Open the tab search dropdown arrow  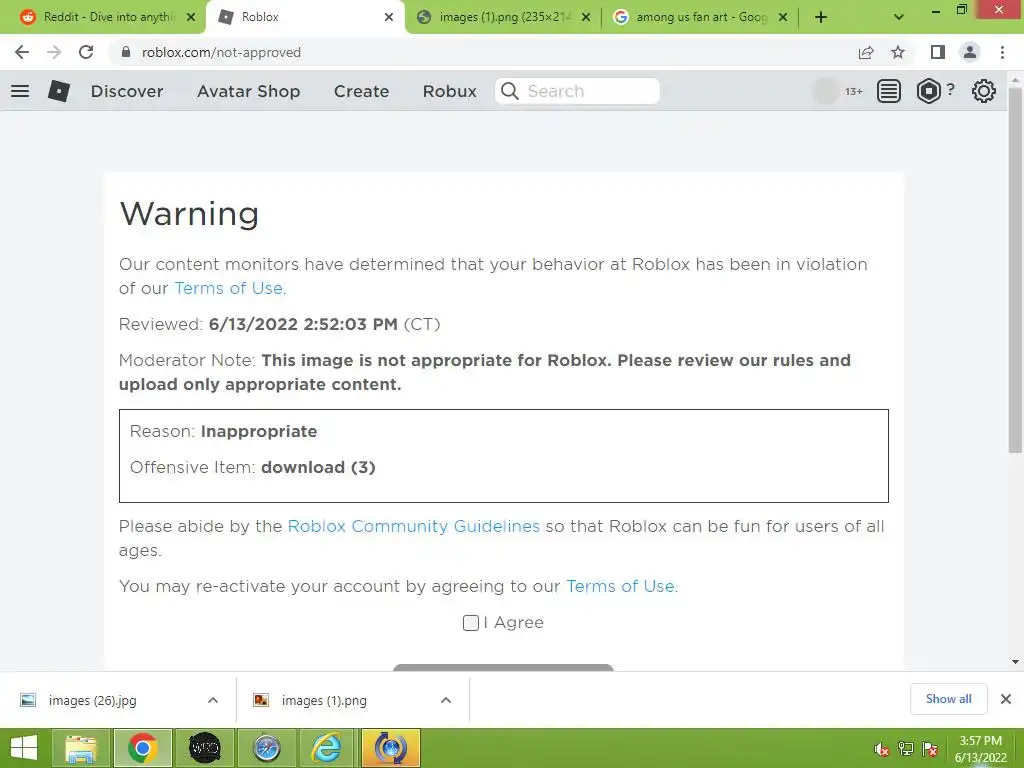(899, 17)
